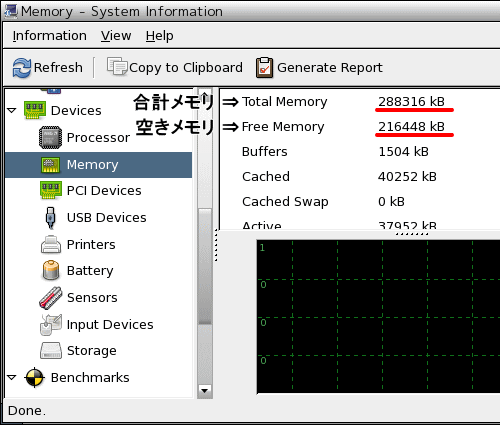The height and width of the screenshot is (425, 500).
Task: Open the Information menu
Action: pyautogui.click(x=49, y=36)
